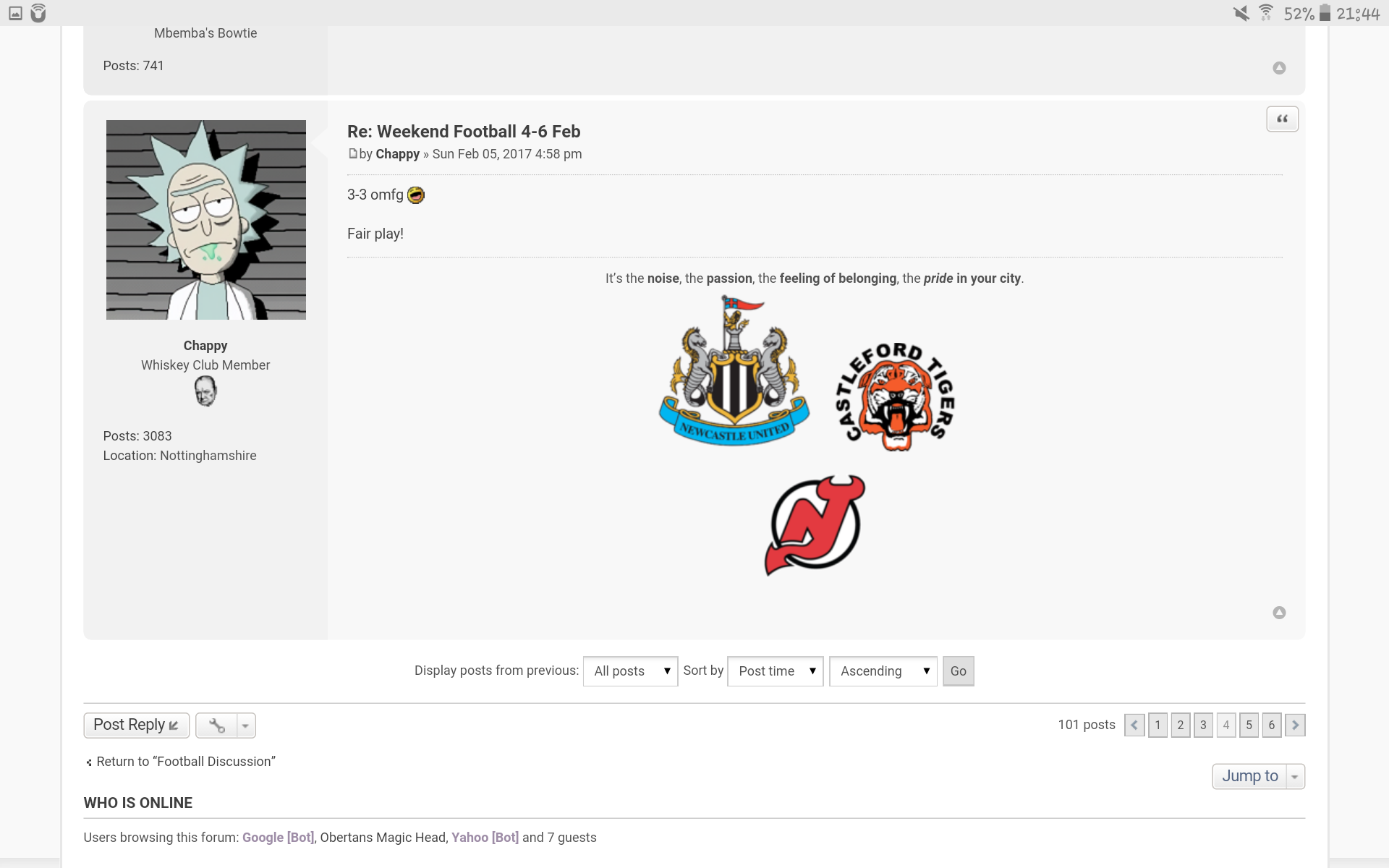Viewport: 1389px width, 868px height.
Task: Click 'Location: Nottinghamshire' text
Action: [x=179, y=456]
